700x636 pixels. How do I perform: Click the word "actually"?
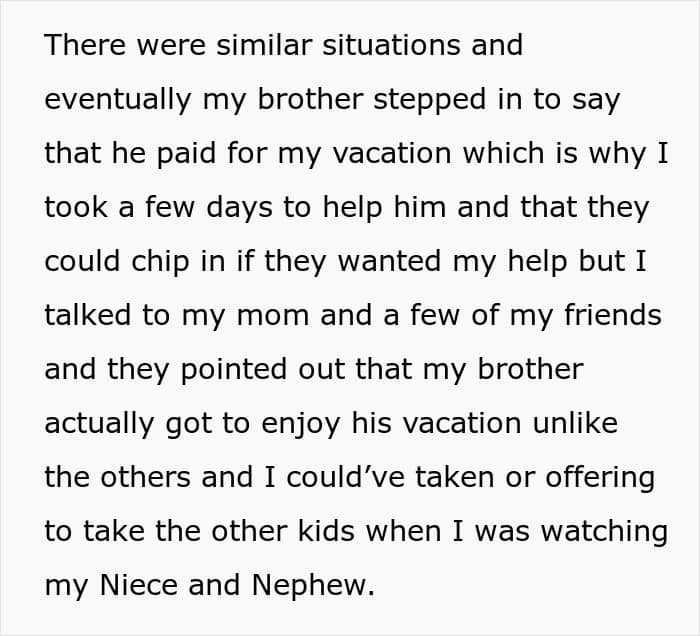99,425
